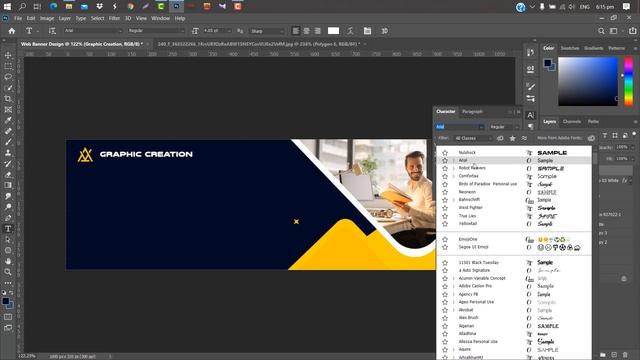Open font size dropdown in options bar
The width and height of the screenshot is (640, 360).
point(229,31)
